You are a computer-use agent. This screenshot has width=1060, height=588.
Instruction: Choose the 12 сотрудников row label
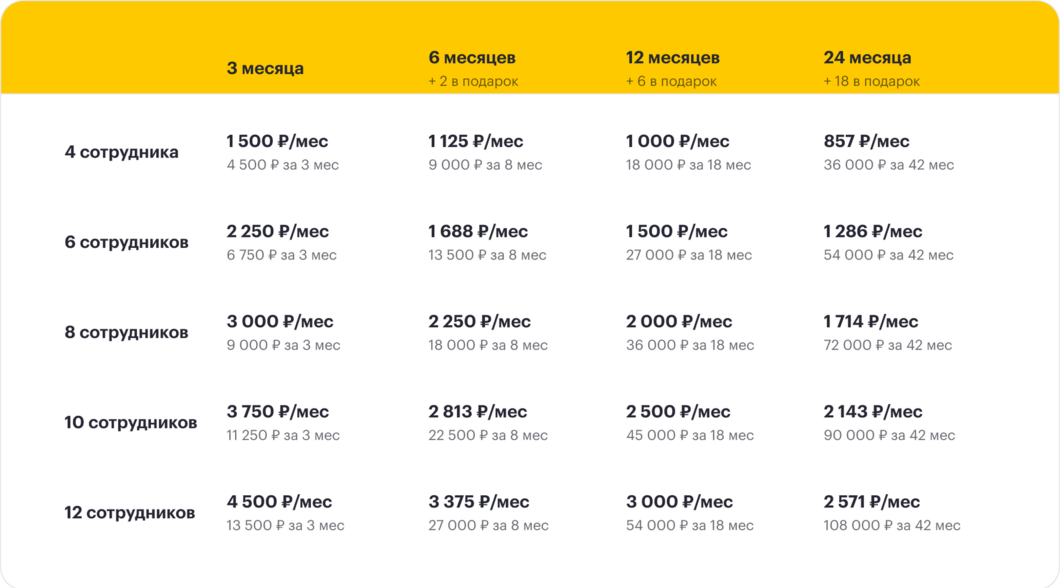pyautogui.click(x=130, y=512)
